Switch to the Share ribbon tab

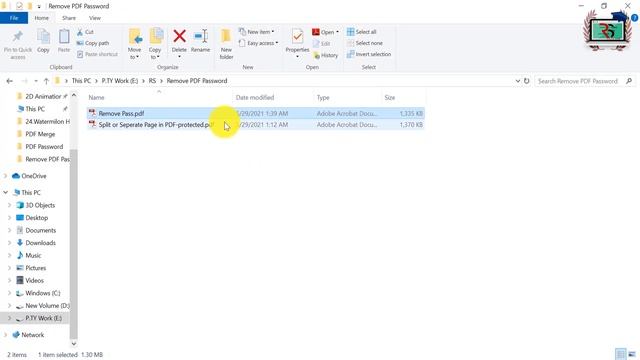[69, 18]
